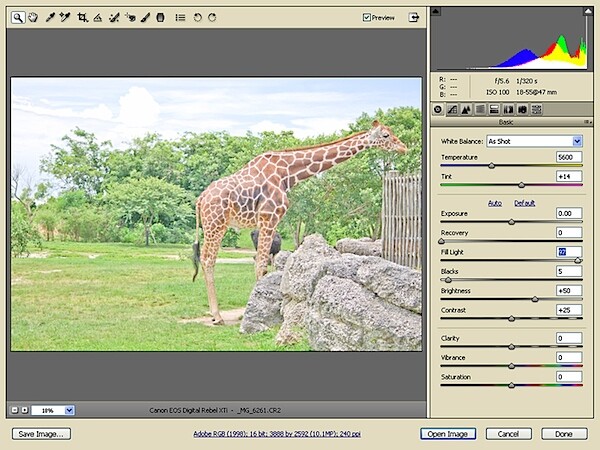
Task: Select the Zoom tool
Action: click(18, 17)
